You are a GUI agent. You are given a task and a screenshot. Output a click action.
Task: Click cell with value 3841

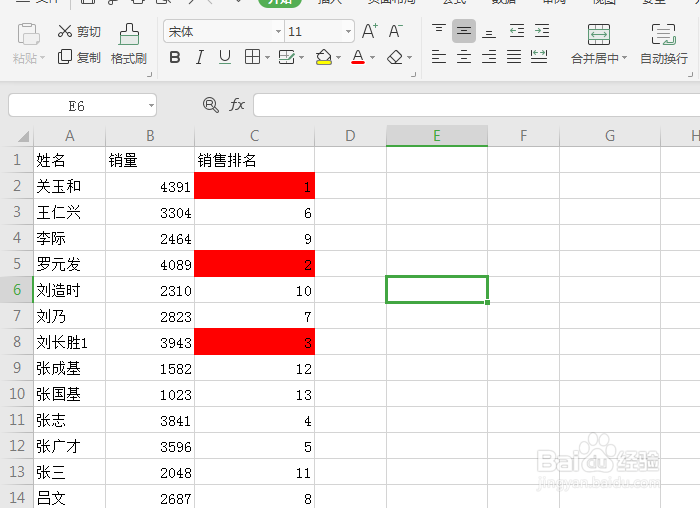tap(150, 421)
